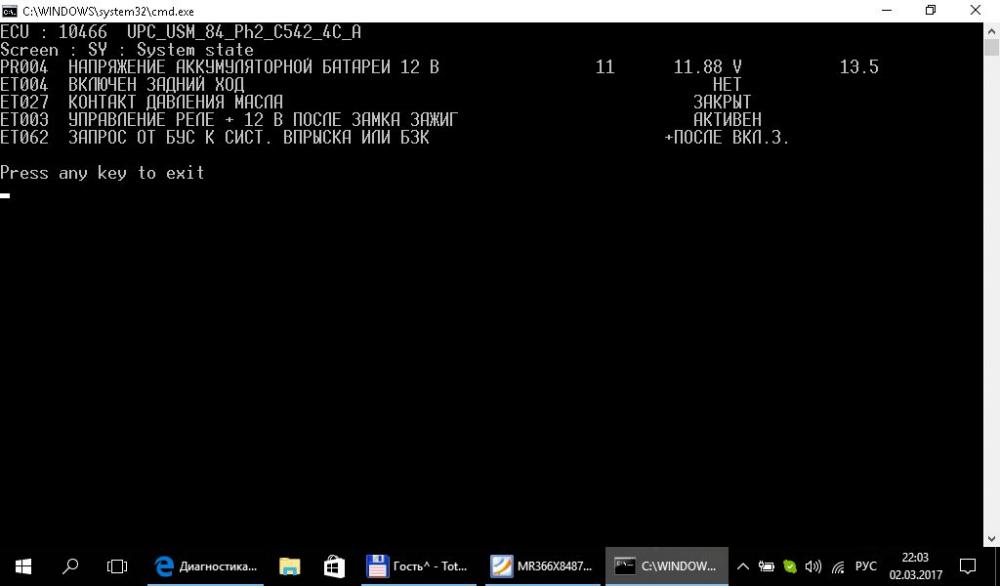Screen dimensions: 1000x586
Task: Show hidden system tray icons
Action: pos(743,566)
